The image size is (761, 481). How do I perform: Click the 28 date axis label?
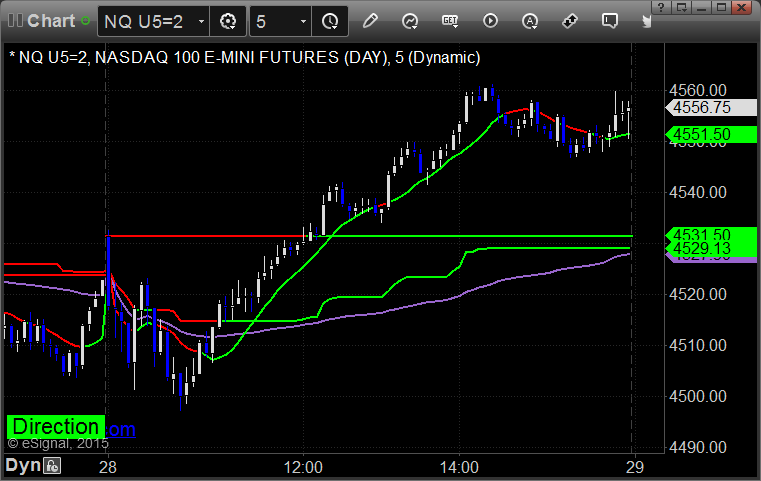point(108,467)
